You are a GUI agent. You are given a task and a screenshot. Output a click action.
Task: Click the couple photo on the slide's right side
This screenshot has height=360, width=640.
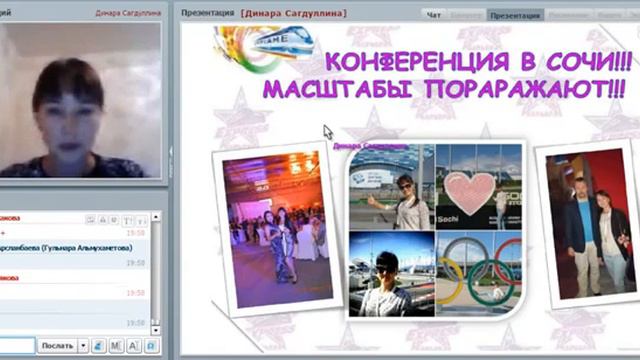[x=591, y=224]
